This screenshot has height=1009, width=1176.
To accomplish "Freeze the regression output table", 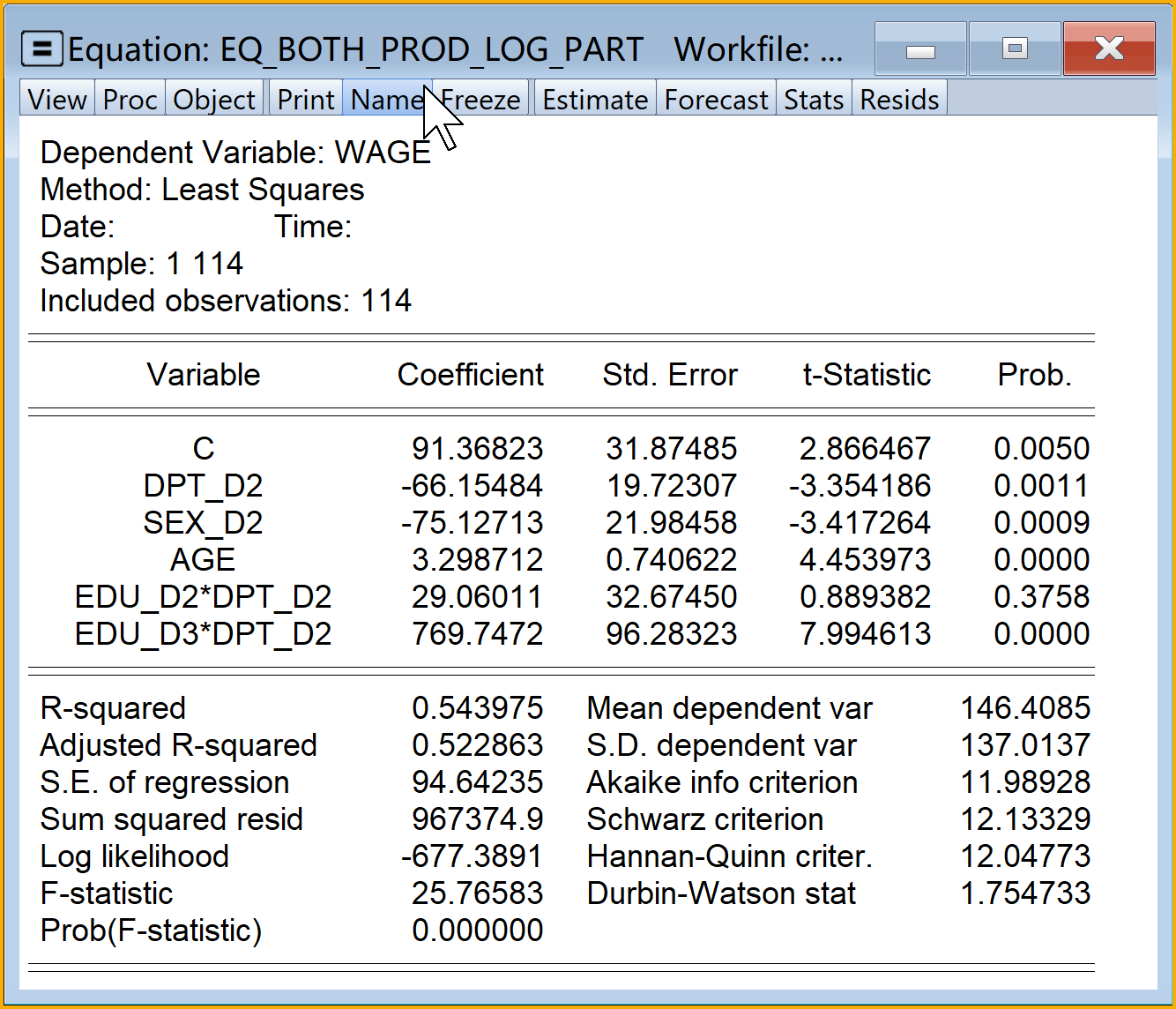I will pos(483,100).
